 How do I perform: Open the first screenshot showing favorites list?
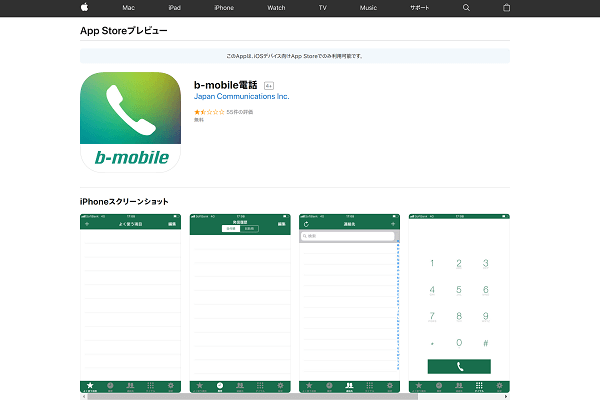click(x=130, y=303)
